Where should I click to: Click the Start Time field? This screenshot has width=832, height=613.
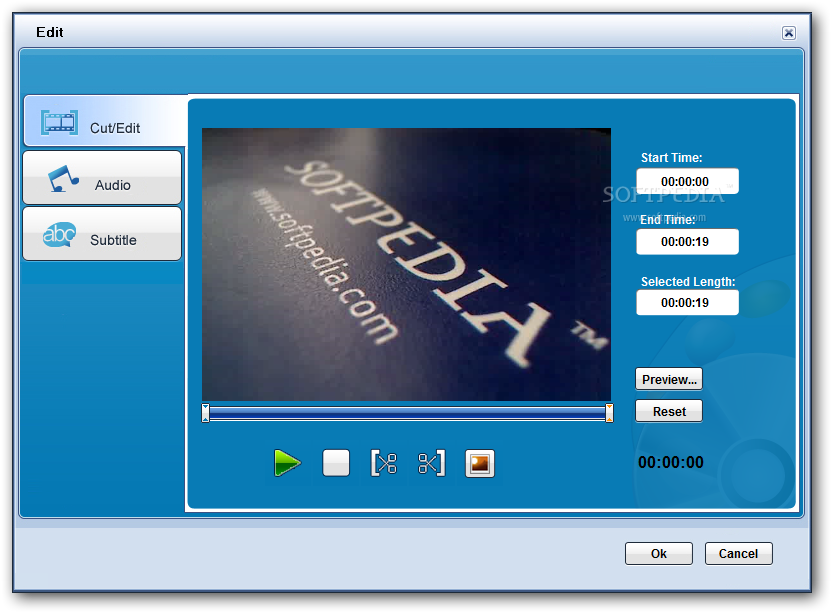tap(687, 182)
